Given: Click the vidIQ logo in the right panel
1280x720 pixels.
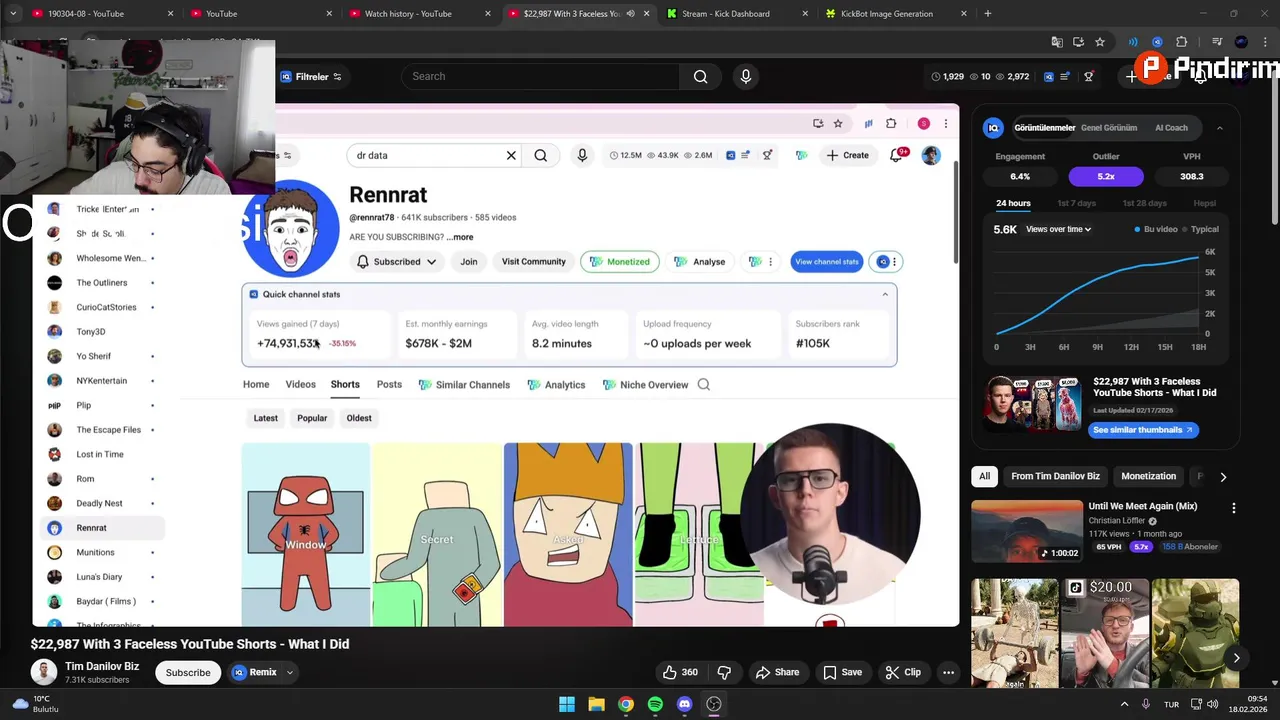Looking at the screenshot, I should click(x=993, y=128).
